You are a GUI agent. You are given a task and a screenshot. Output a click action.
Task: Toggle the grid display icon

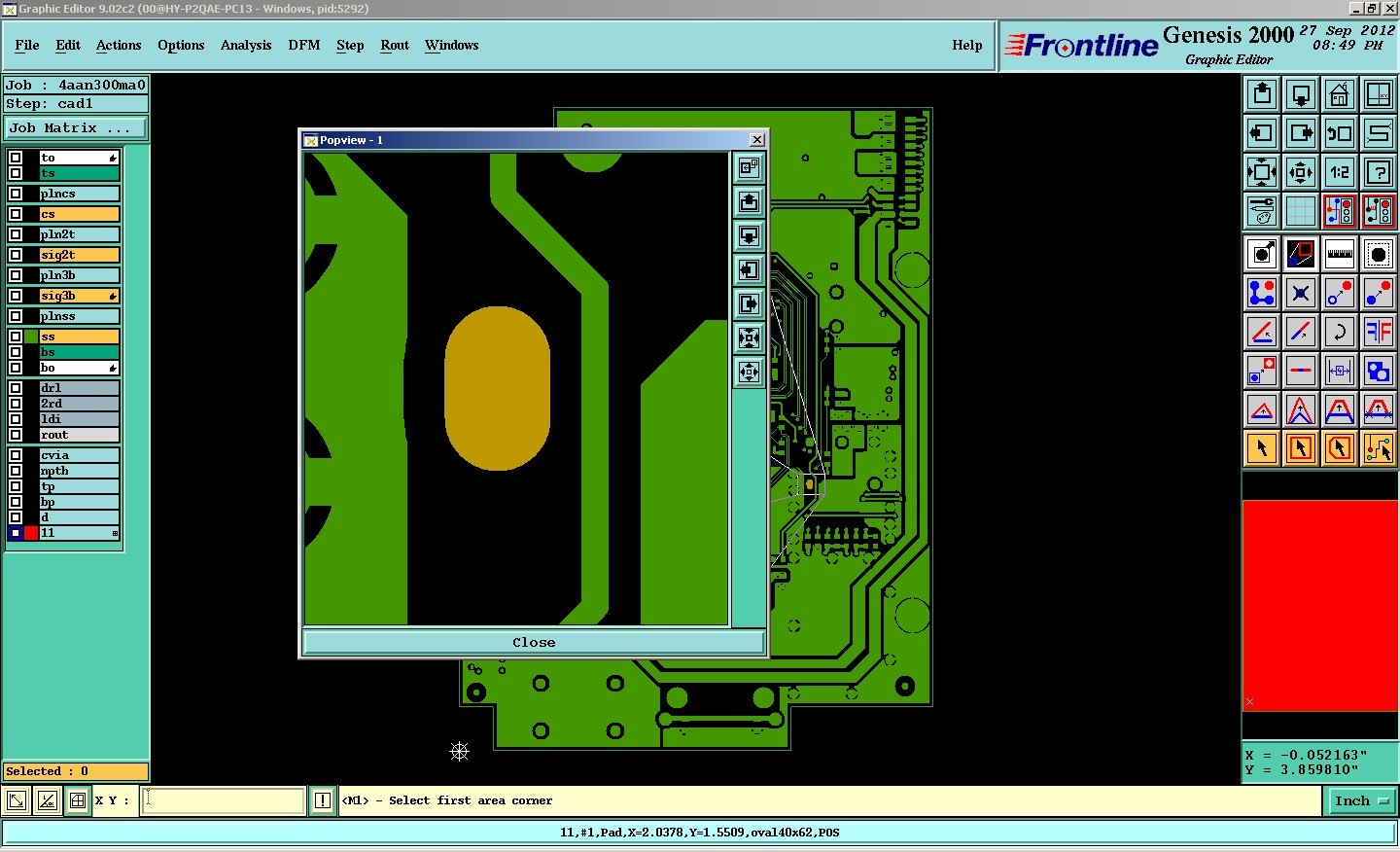[x=1301, y=211]
